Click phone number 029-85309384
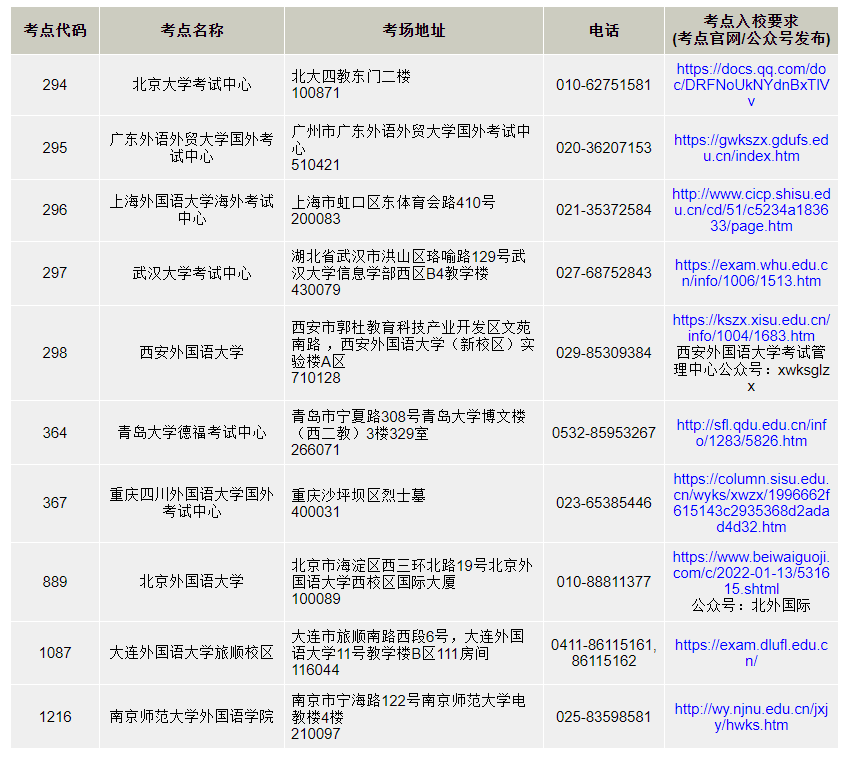Screen dimensions: 865x761 604,353
